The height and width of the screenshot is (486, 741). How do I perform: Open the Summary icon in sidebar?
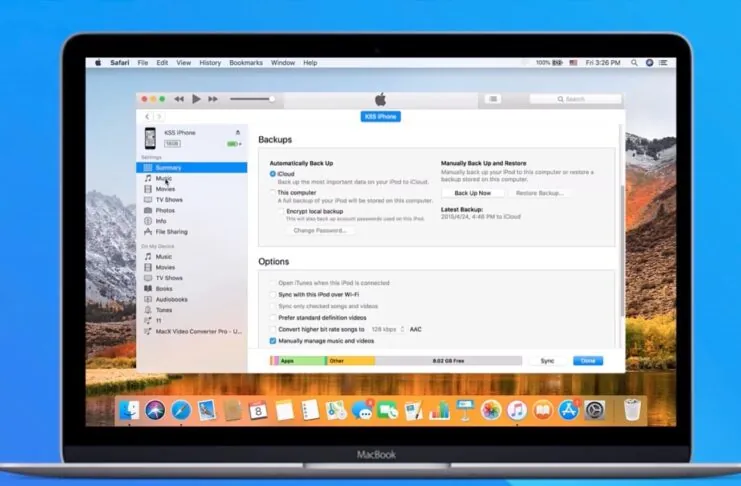(x=148, y=168)
